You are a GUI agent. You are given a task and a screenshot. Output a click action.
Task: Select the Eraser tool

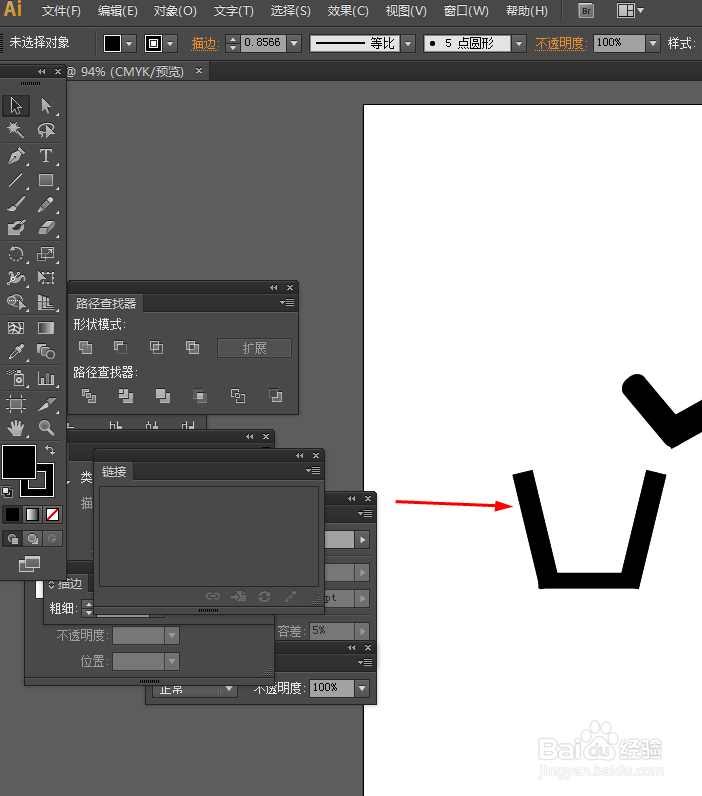click(x=46, y=227)
